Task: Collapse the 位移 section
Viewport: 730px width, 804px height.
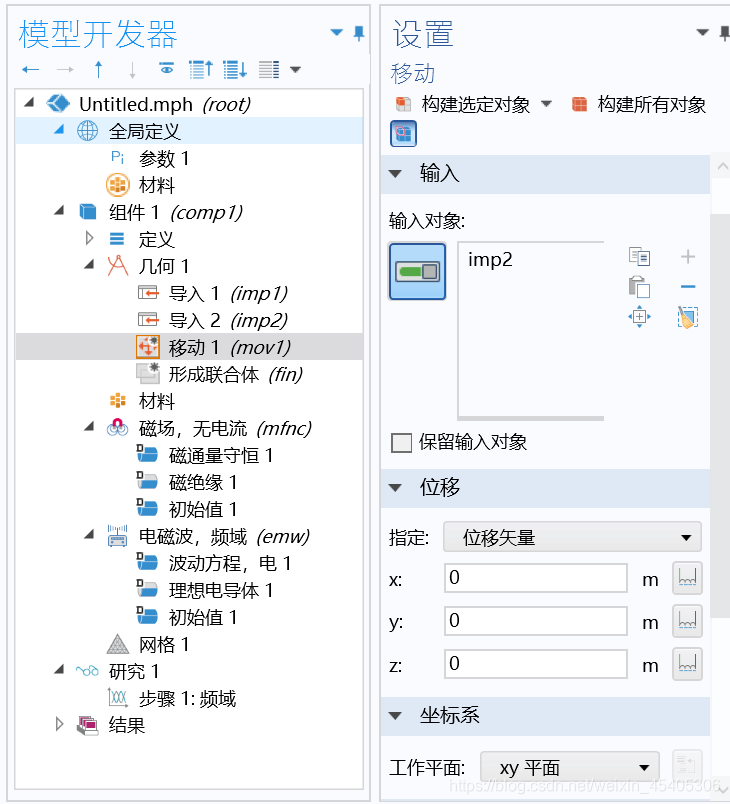Action: click(x=395, y=488)
